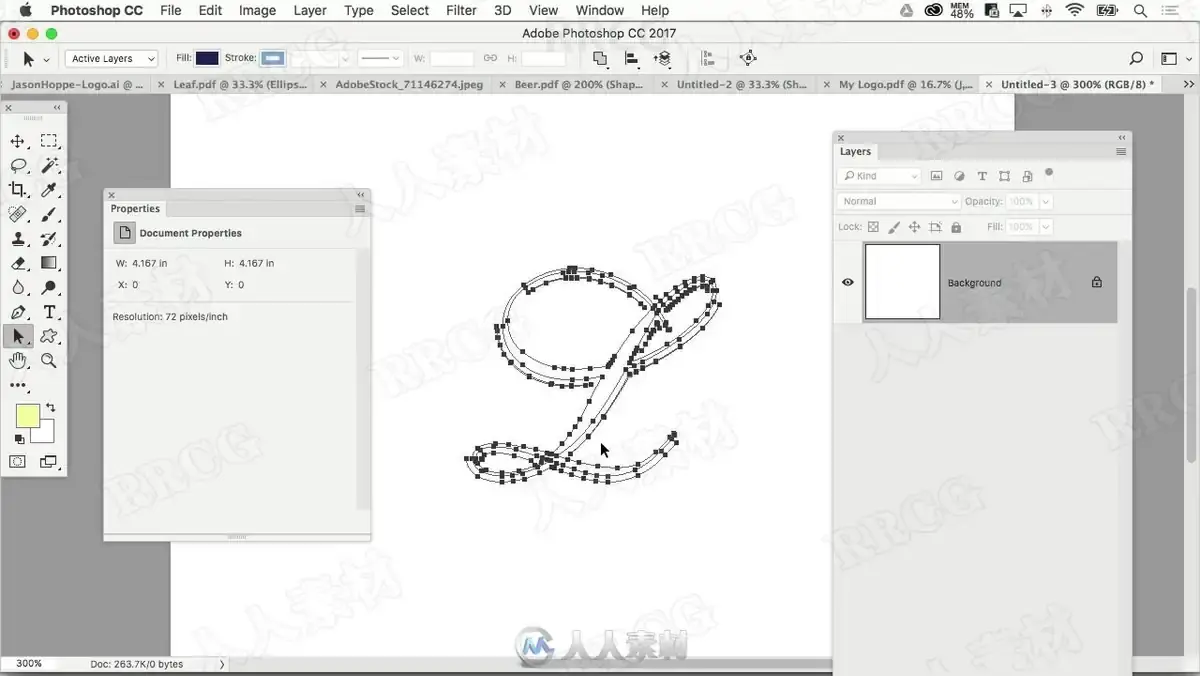Click the Fill color swatch in options bar
1200x676 pixels.
tap(207, 59)
